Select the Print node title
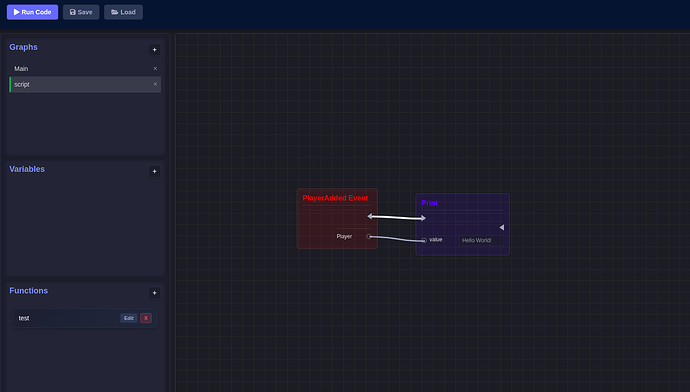Image resolution: width=690 pixels, height=392 pixels. pyautogui.click(x=429, y=203)
